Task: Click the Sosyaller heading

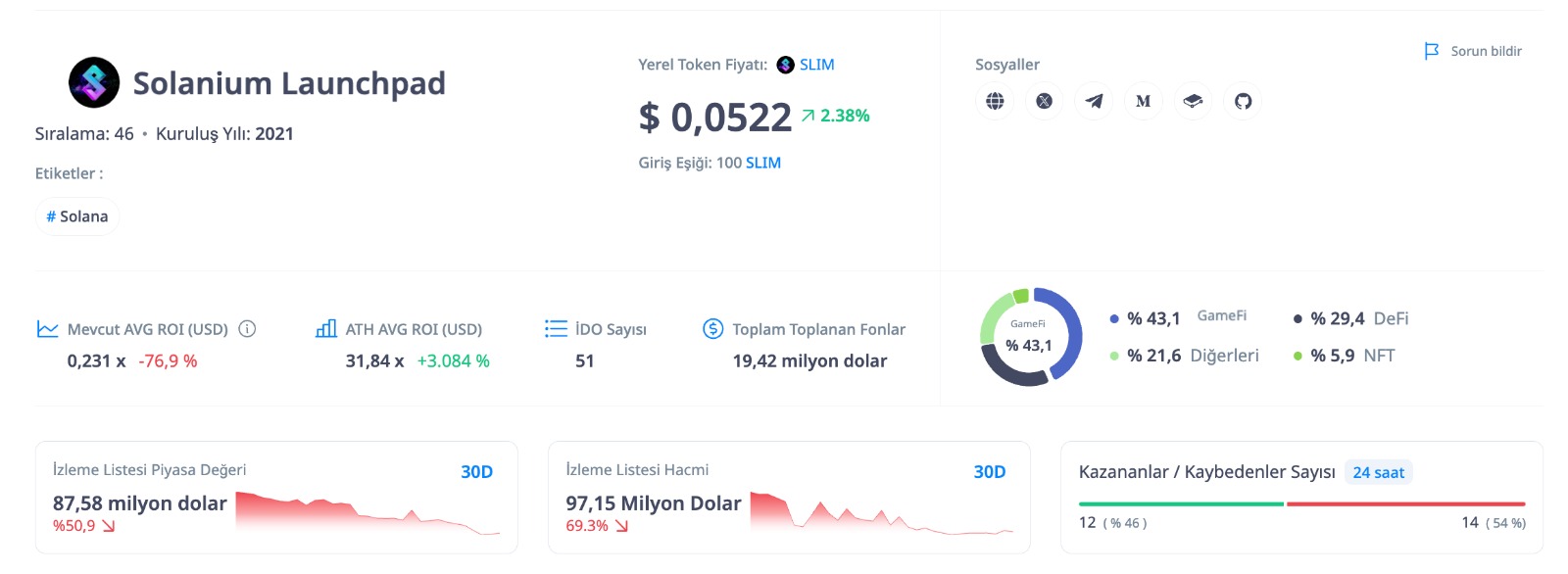Action: [x=1007, y=65]
